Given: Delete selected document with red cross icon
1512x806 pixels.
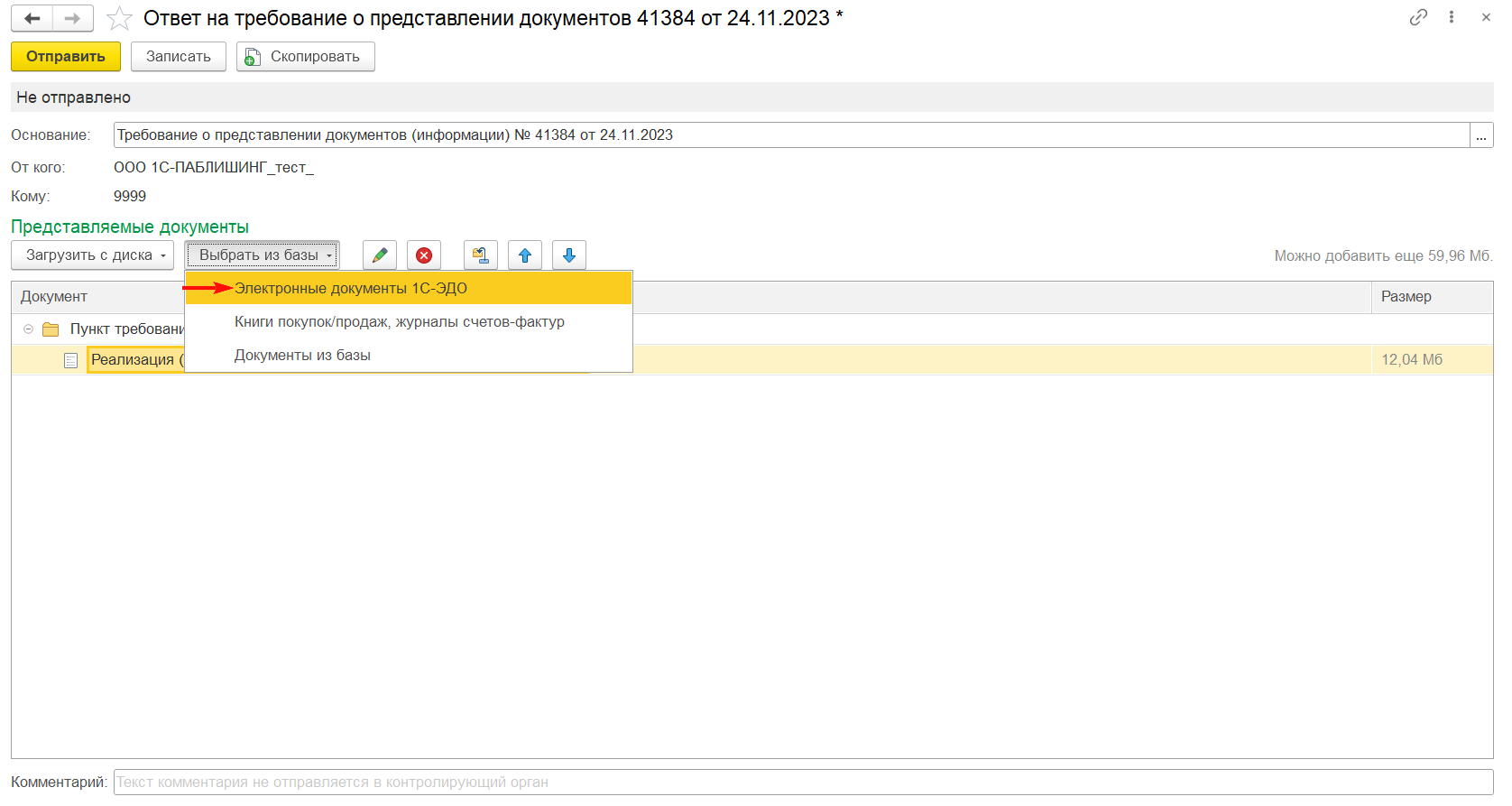Looking at the screenshot, I should (424, 255).
